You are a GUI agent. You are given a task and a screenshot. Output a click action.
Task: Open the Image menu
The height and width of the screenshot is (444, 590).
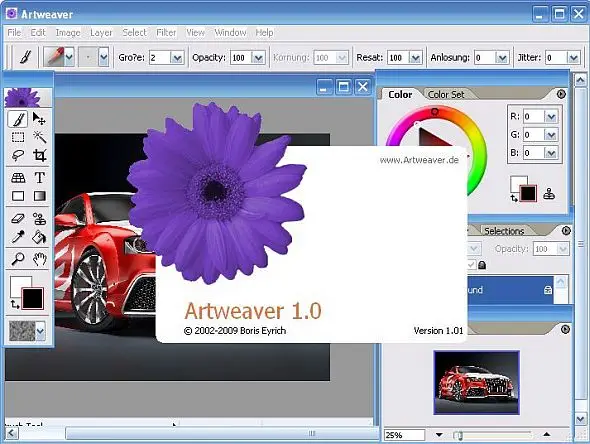pyautogui.click(x=68, y=33)
